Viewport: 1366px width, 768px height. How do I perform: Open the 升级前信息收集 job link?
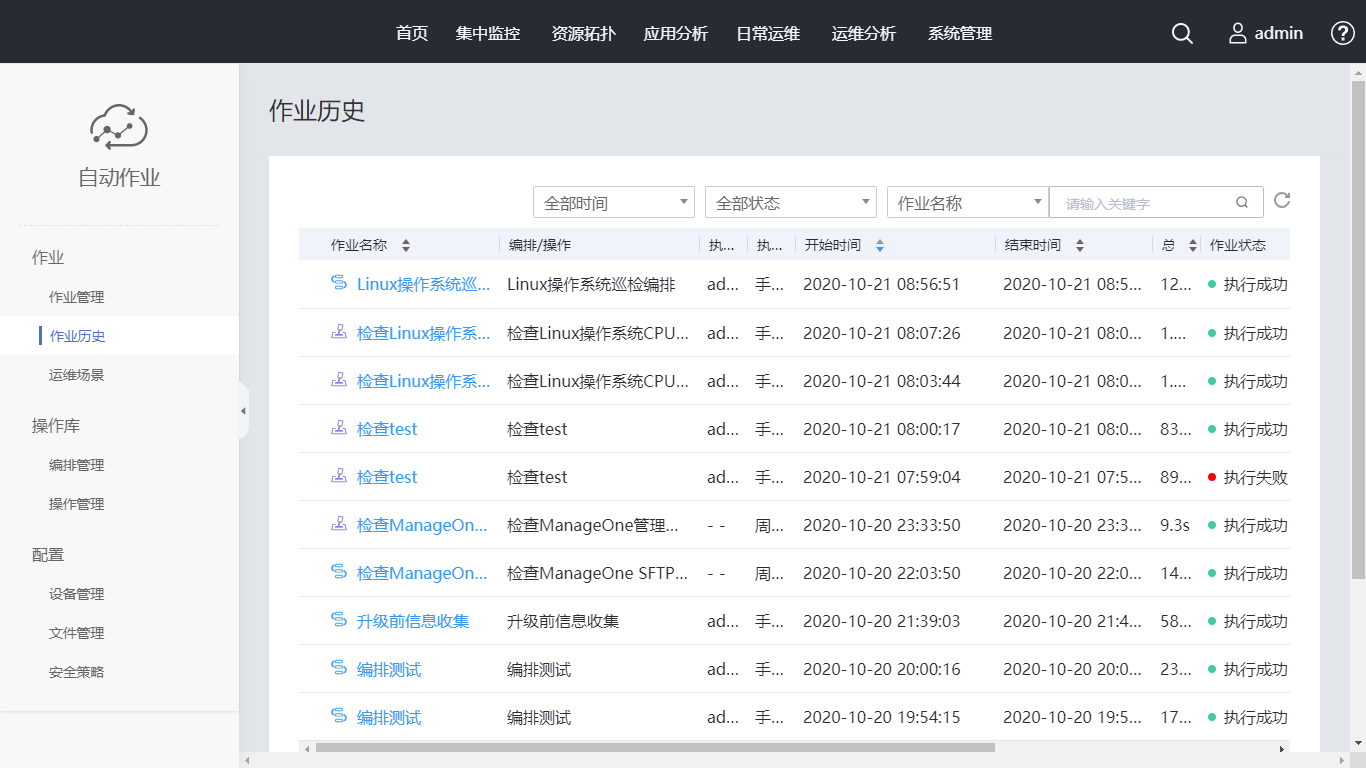pyautogui.click(x=413, y=621)
